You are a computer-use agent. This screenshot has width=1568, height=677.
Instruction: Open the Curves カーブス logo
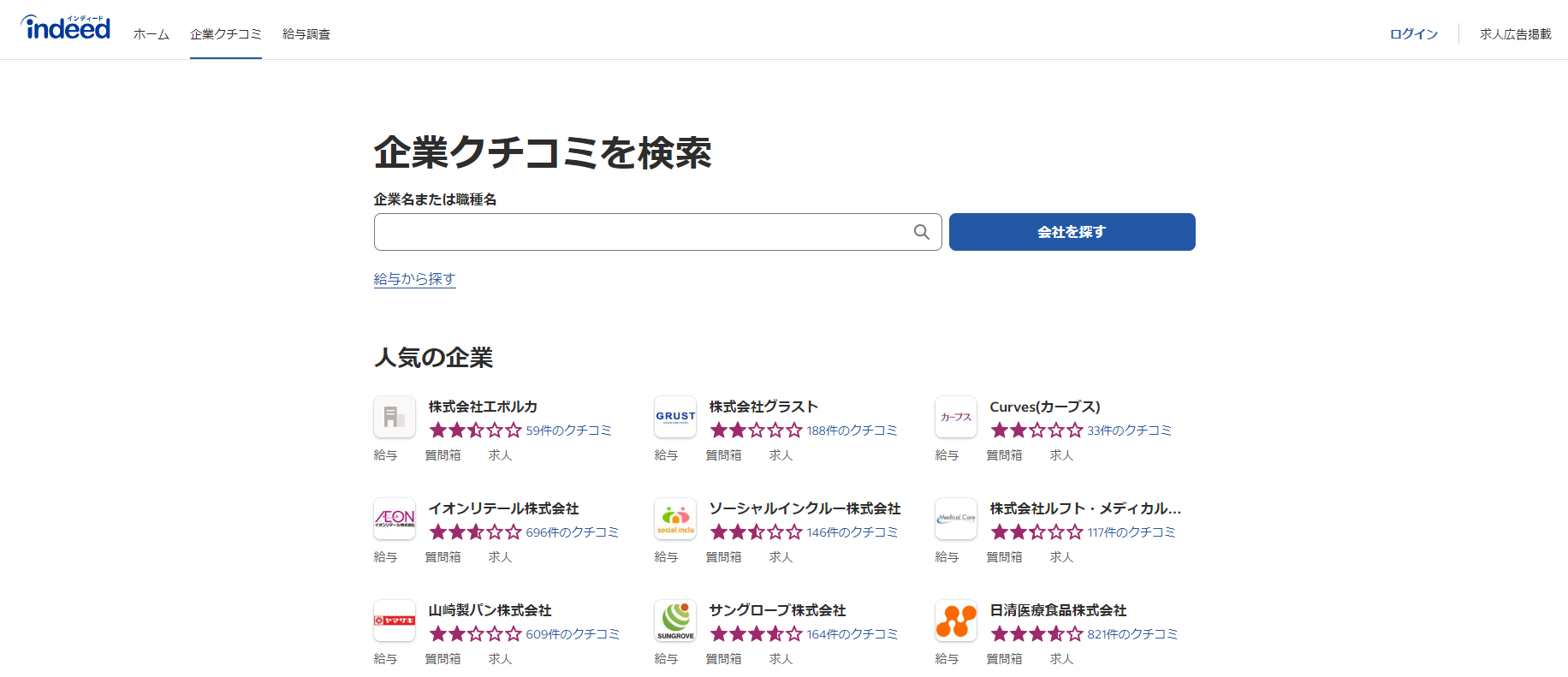click(956, 417)
